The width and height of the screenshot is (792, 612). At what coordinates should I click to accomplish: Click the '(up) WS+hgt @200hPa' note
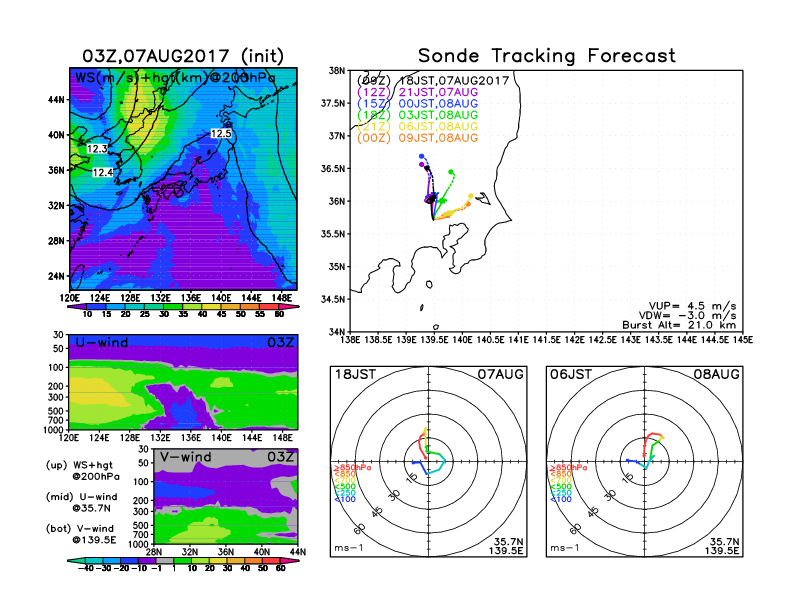(83, 471)
